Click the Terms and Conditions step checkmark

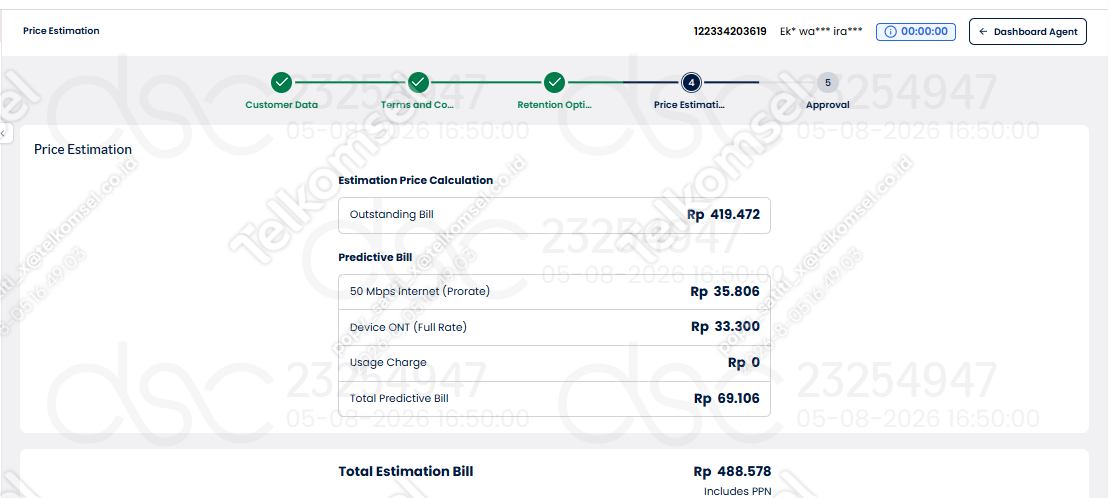(418, 83)
